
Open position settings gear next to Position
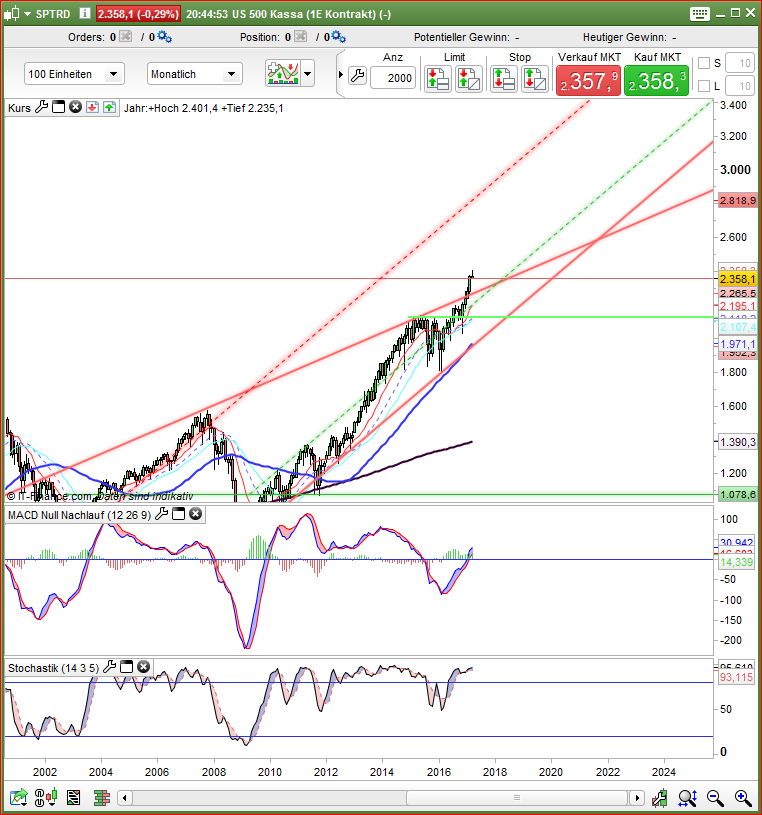(x=338, y=36)
